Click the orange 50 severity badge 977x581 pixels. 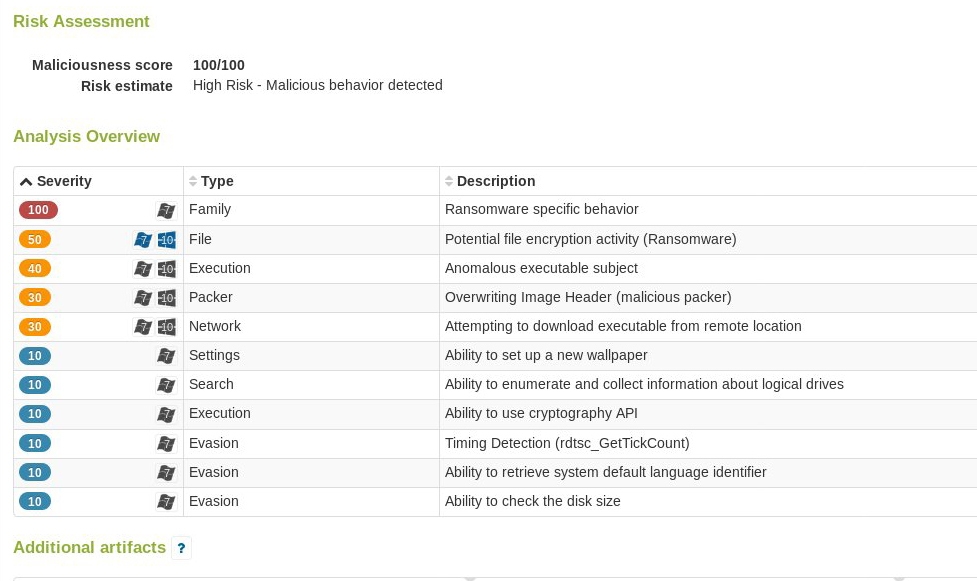pos(35,239)
